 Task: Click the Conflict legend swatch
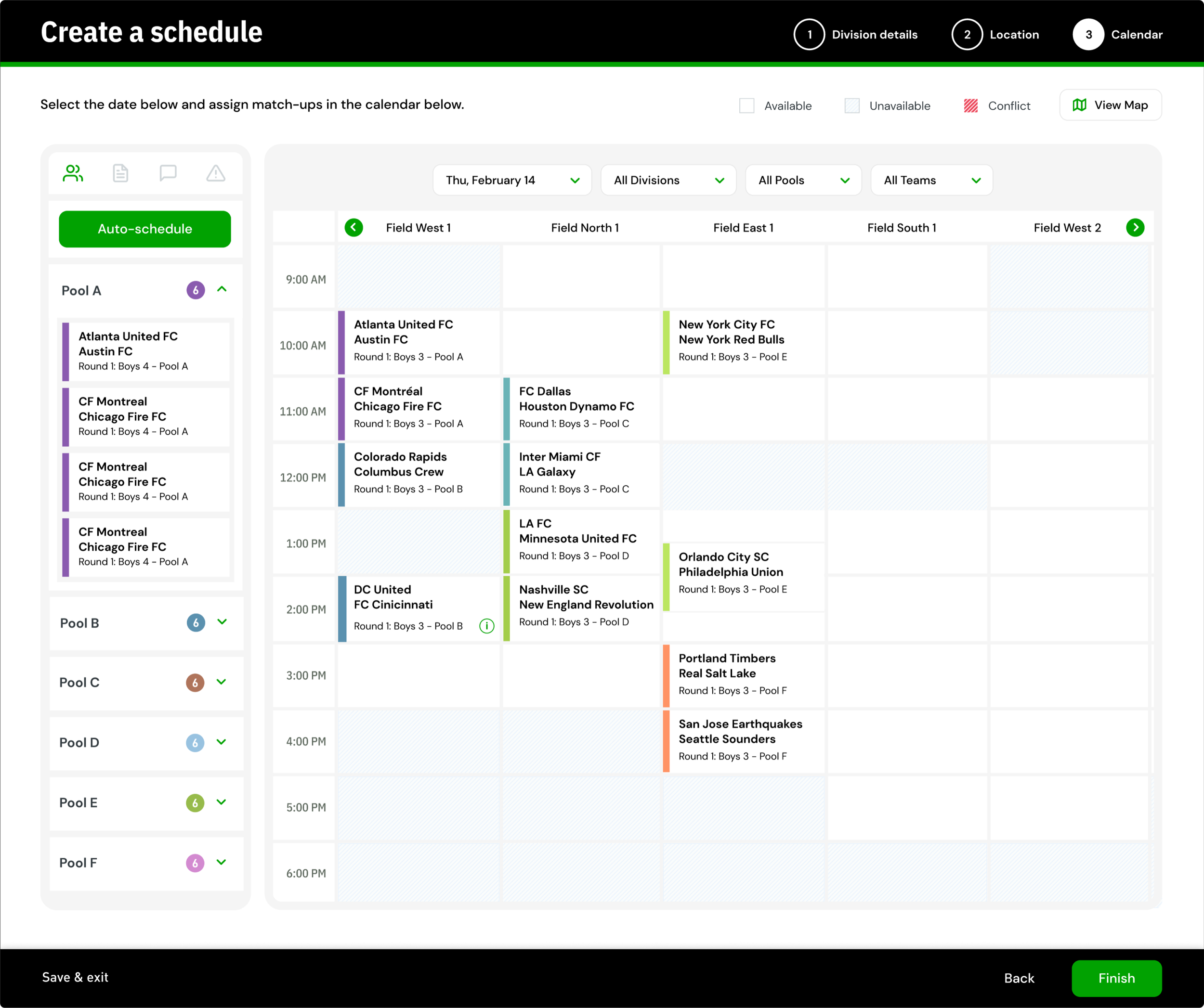(970, 105)
